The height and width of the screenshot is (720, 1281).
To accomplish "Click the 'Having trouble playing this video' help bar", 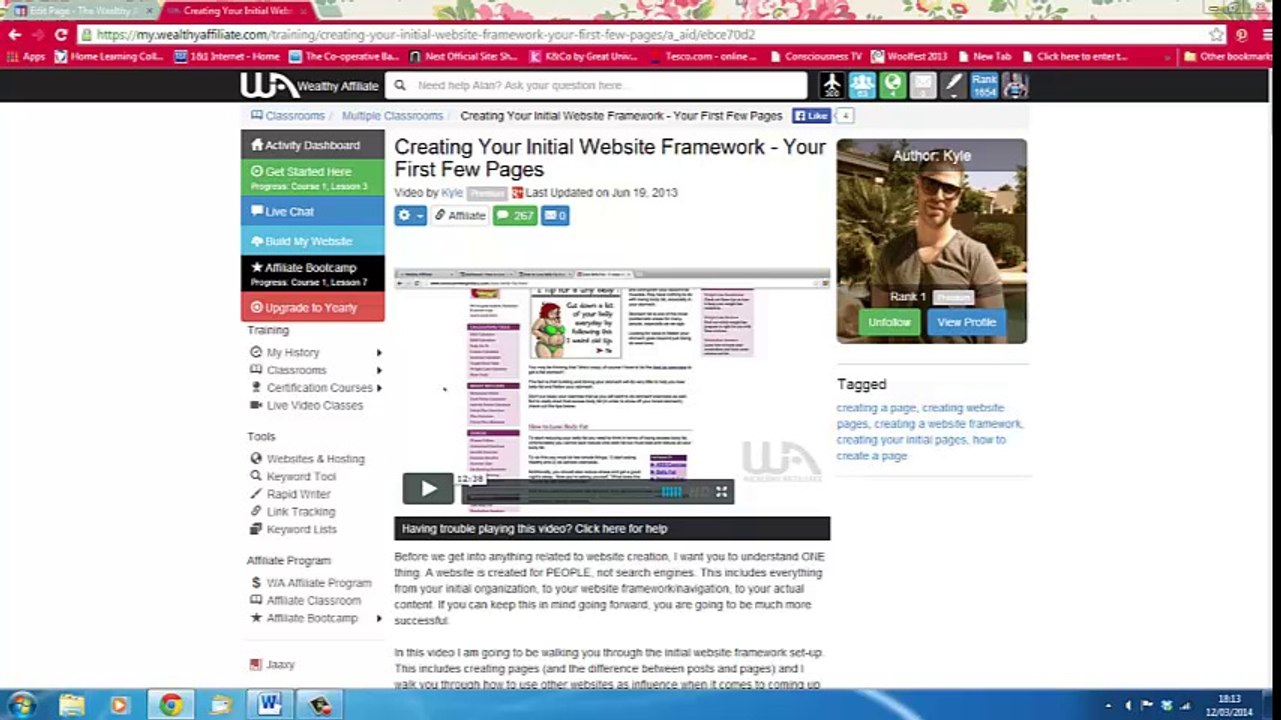I will pyautogui.click(x=612, y=529).
